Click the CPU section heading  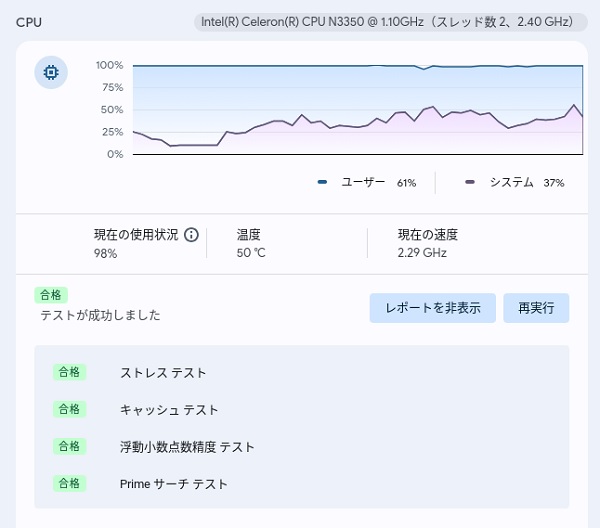pos(29,22)
